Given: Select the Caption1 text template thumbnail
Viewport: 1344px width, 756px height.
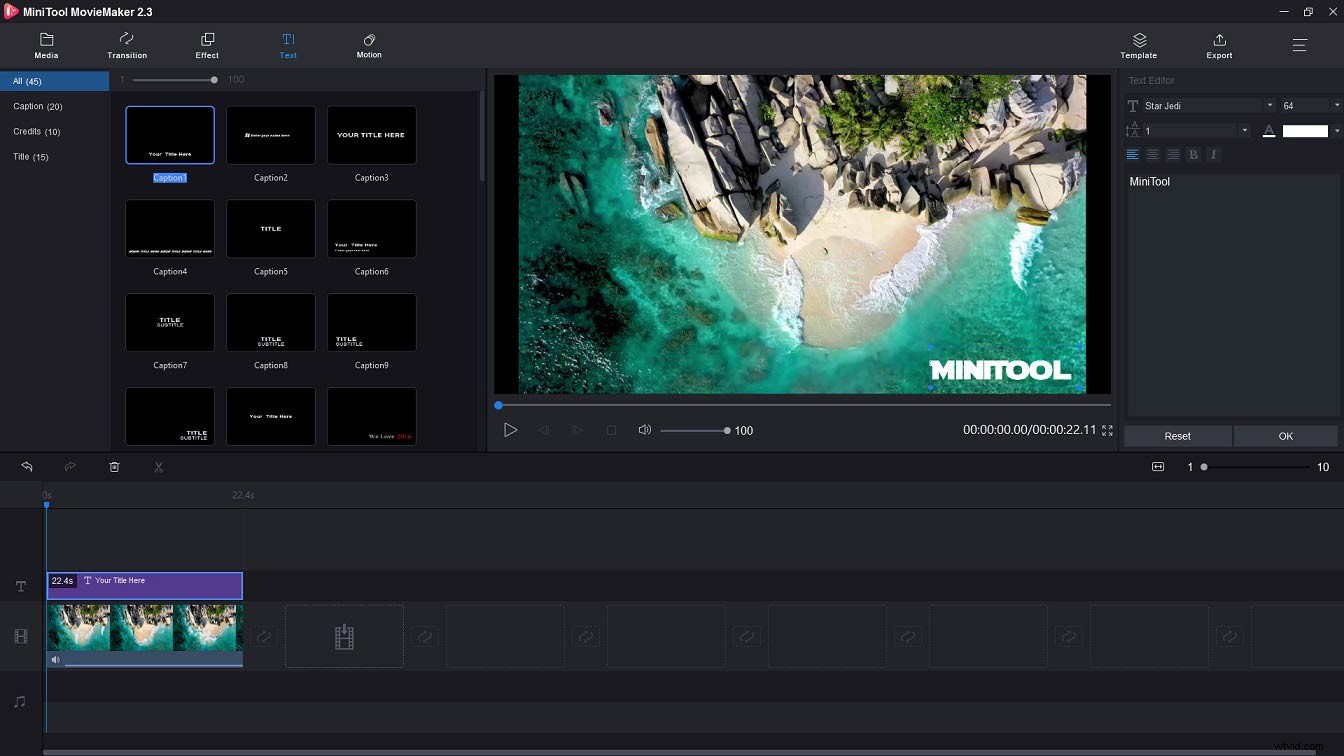Looking at the screenshot, I should click(x=169, y=134).
